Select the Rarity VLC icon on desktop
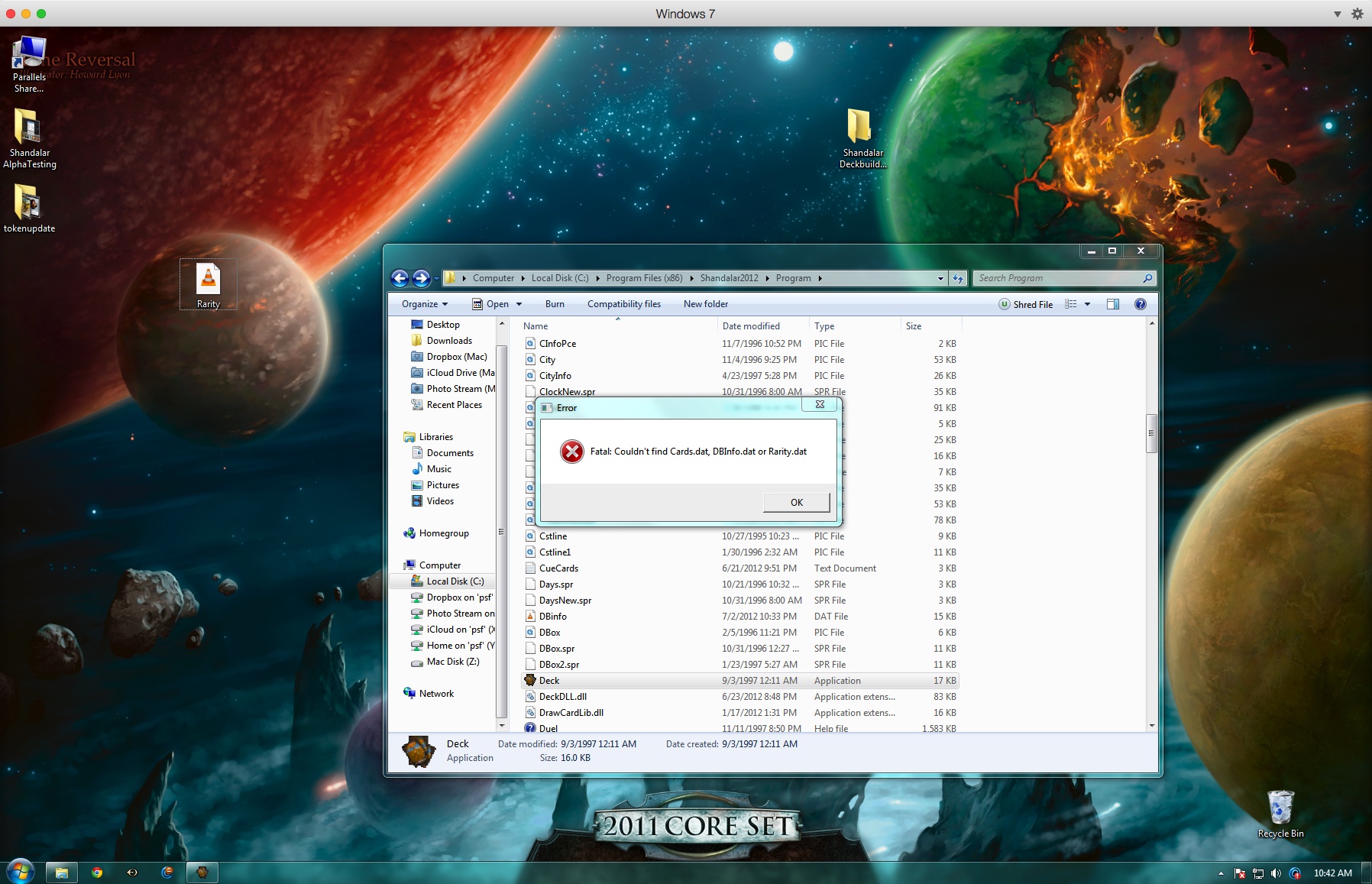 click(209, 284)
